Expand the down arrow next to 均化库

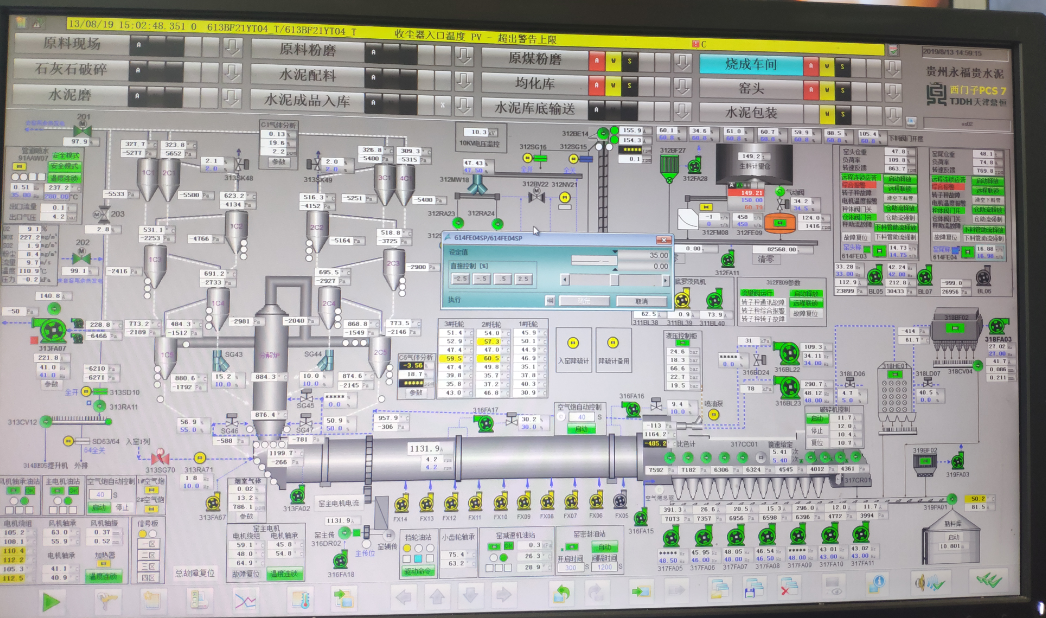coord(683,85)
